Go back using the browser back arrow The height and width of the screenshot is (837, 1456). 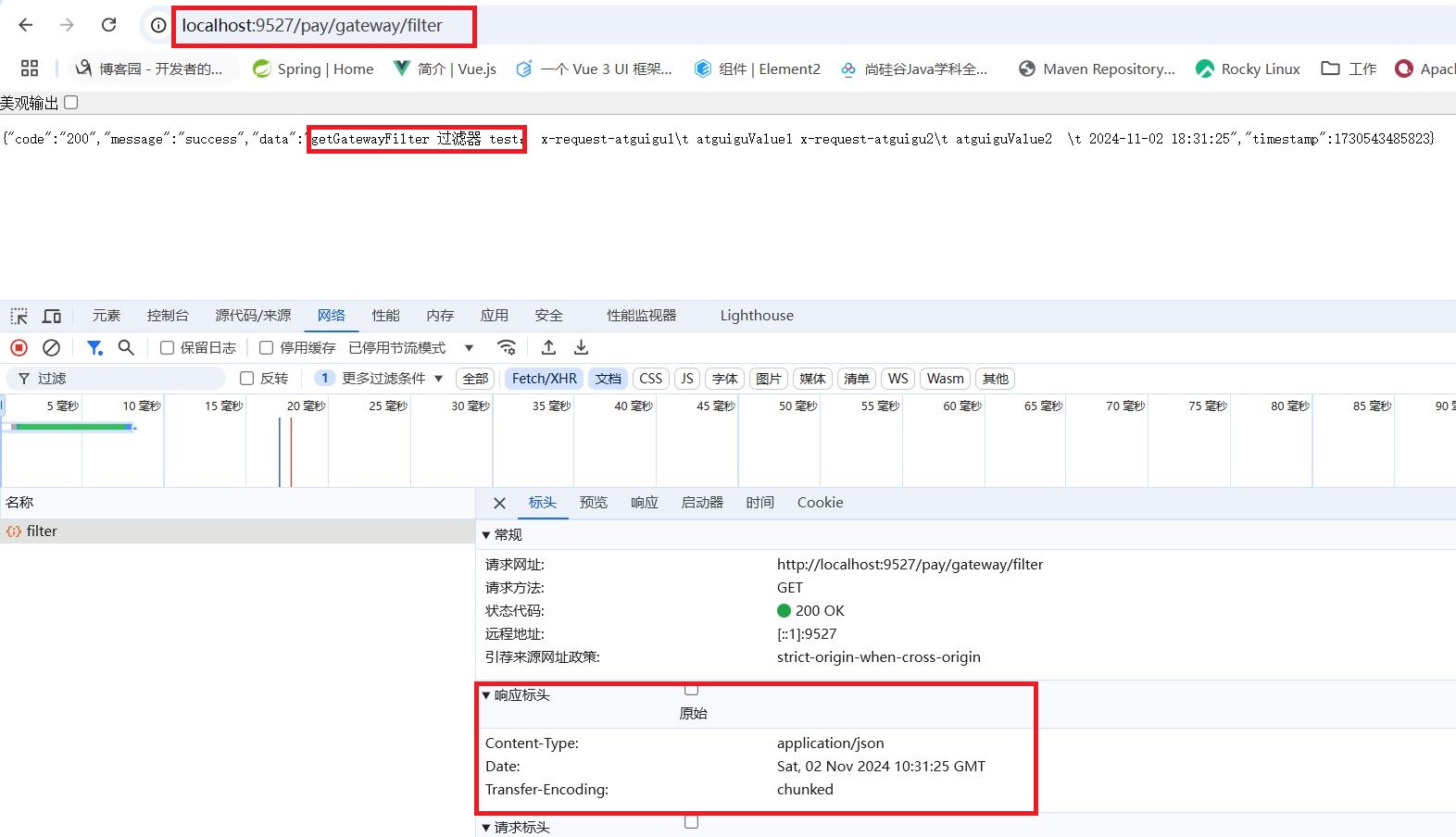click(x=26, y=25)
